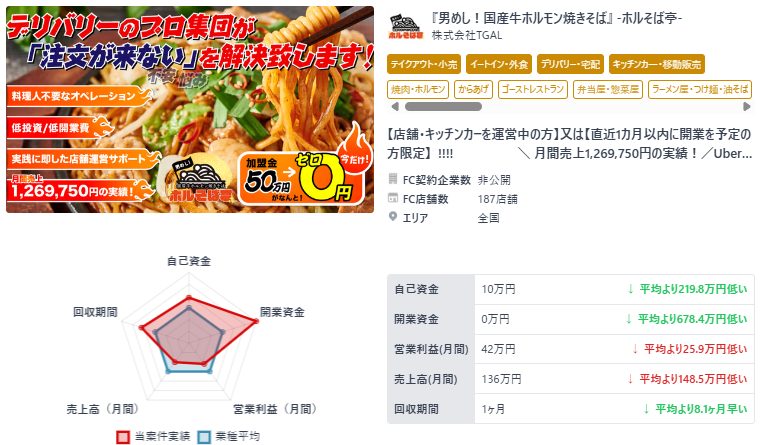Click the 開業資金 data point on radar chart
Screen dimensions: 762x445
(256, 321)
